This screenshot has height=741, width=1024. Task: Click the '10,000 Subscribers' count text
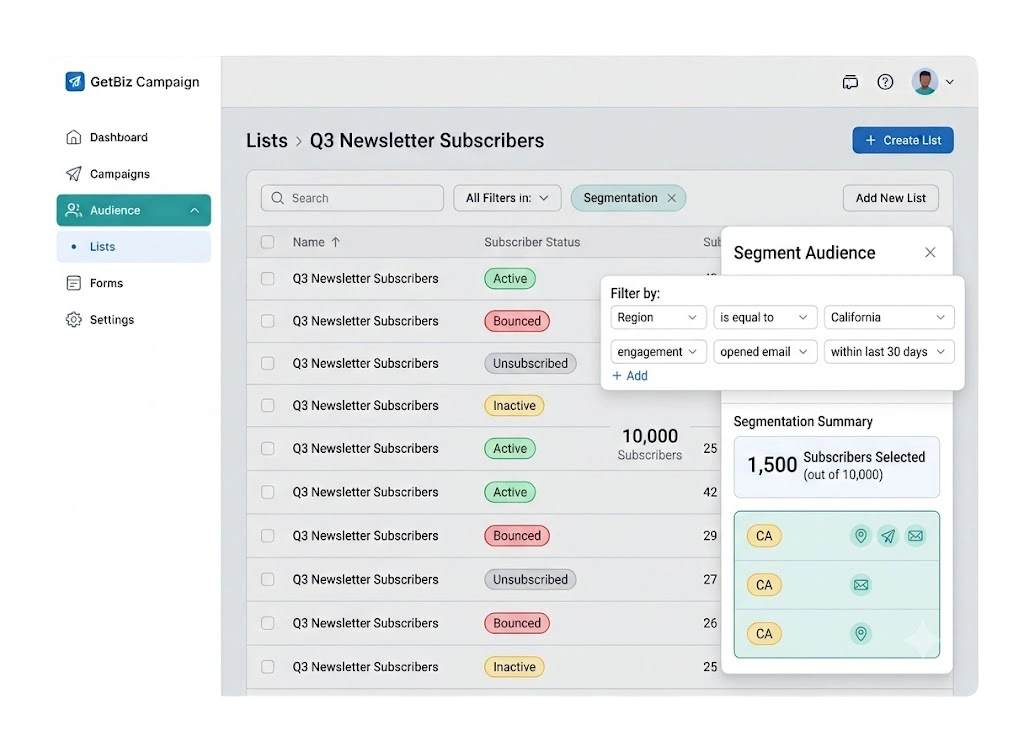[650, 444]
